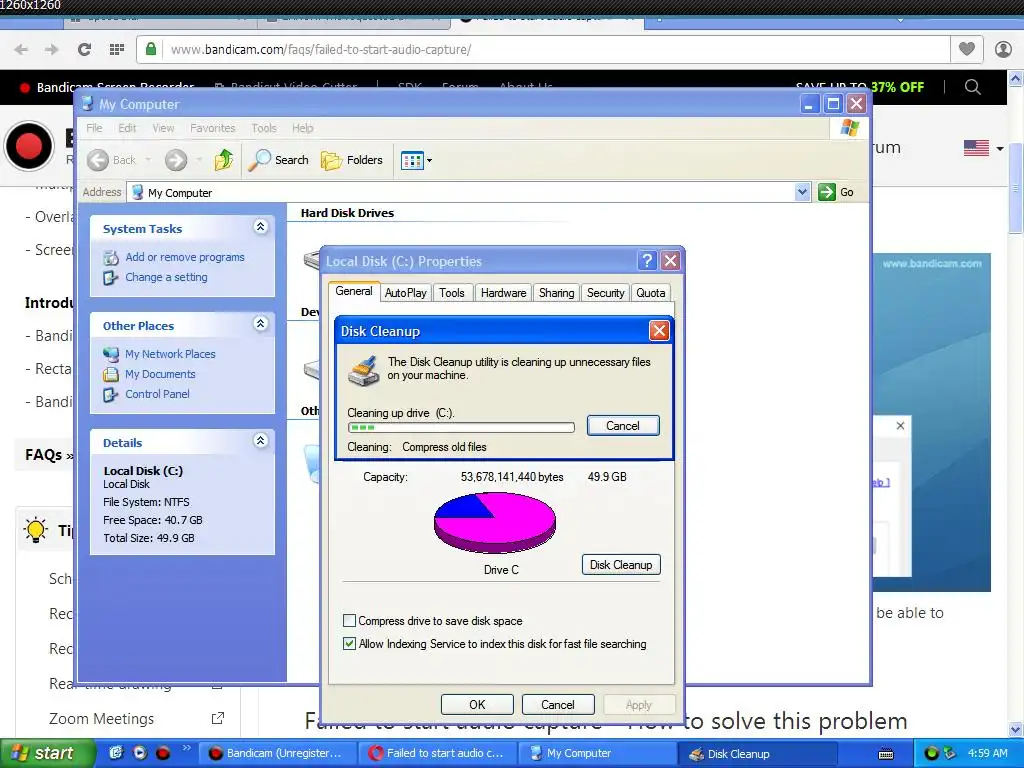Click the Bandicam red record logo
Viewport: 1024px width, 768px height.
point(28,145)
